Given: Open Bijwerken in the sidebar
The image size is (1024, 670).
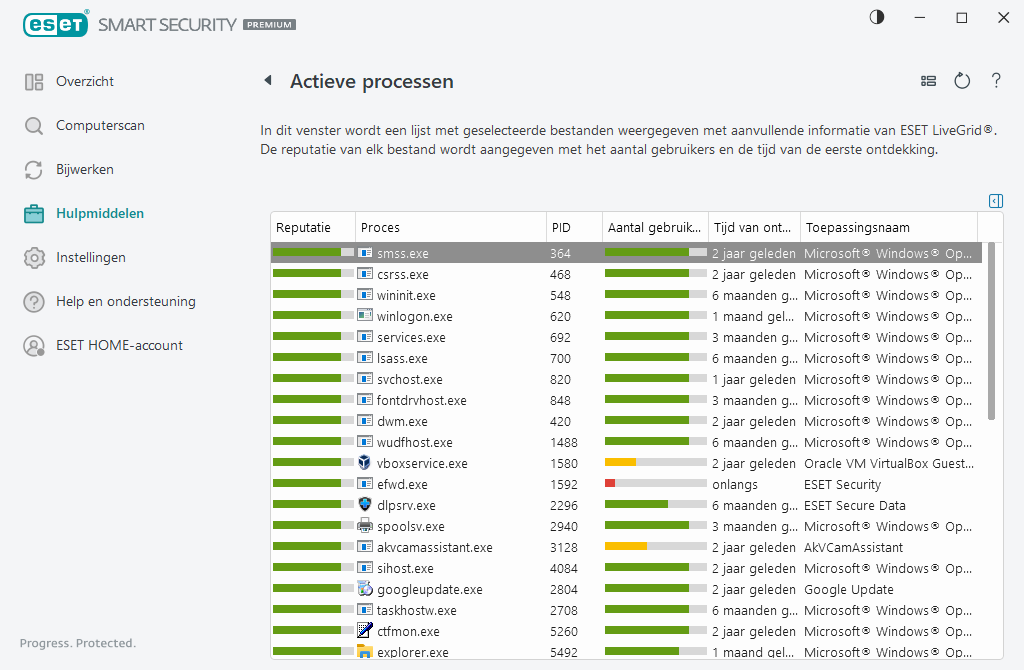Looking at the screenshot, I should (85, 169).
